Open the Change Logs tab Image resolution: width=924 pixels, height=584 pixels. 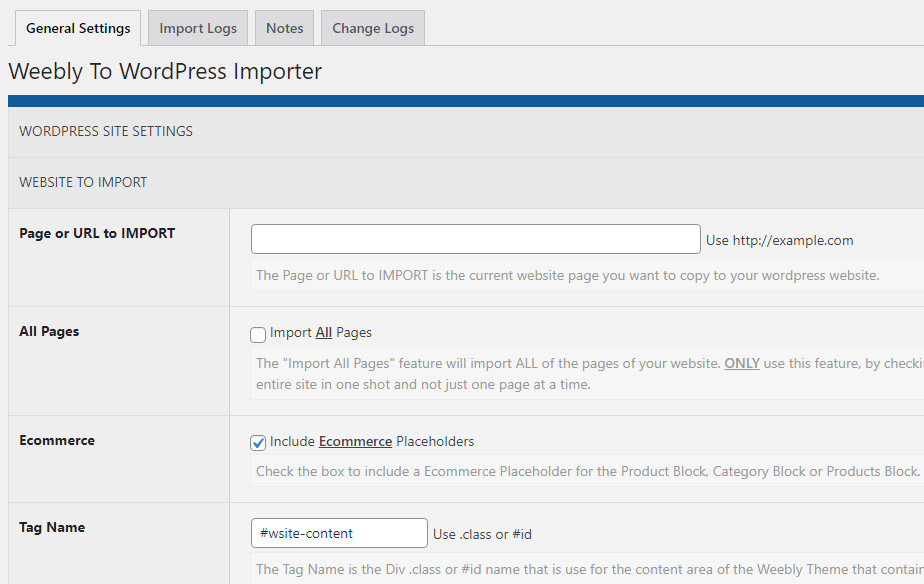373,28
